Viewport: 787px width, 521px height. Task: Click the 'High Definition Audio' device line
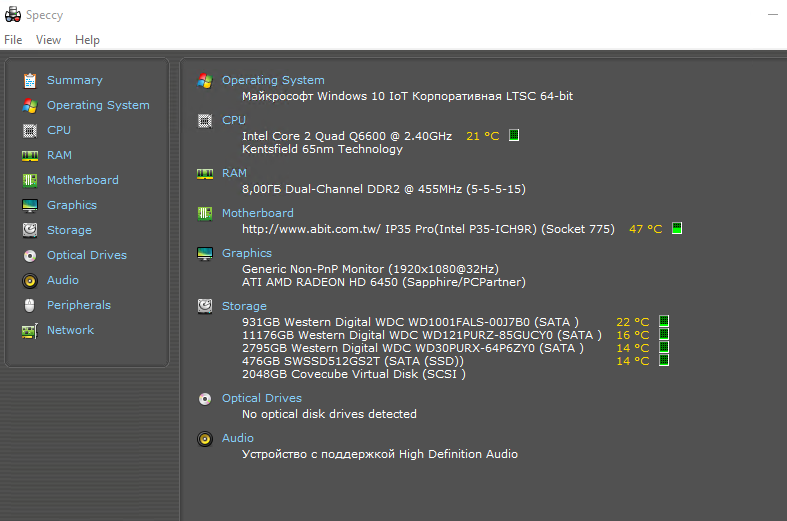pos(380,454)
